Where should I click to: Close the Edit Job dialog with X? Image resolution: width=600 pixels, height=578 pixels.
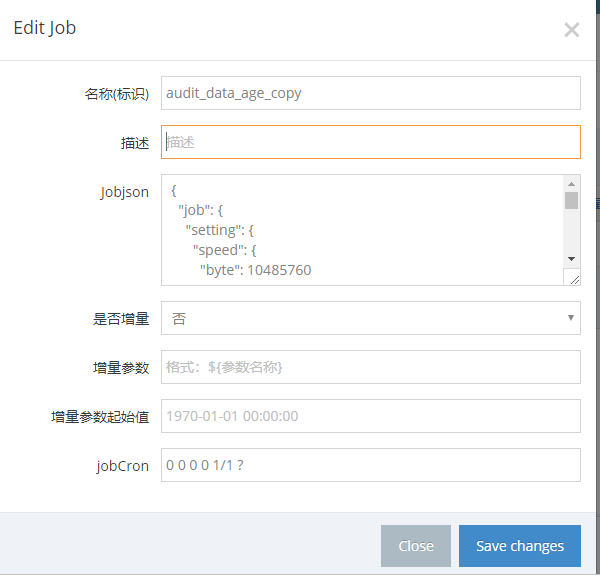point(571,29)
